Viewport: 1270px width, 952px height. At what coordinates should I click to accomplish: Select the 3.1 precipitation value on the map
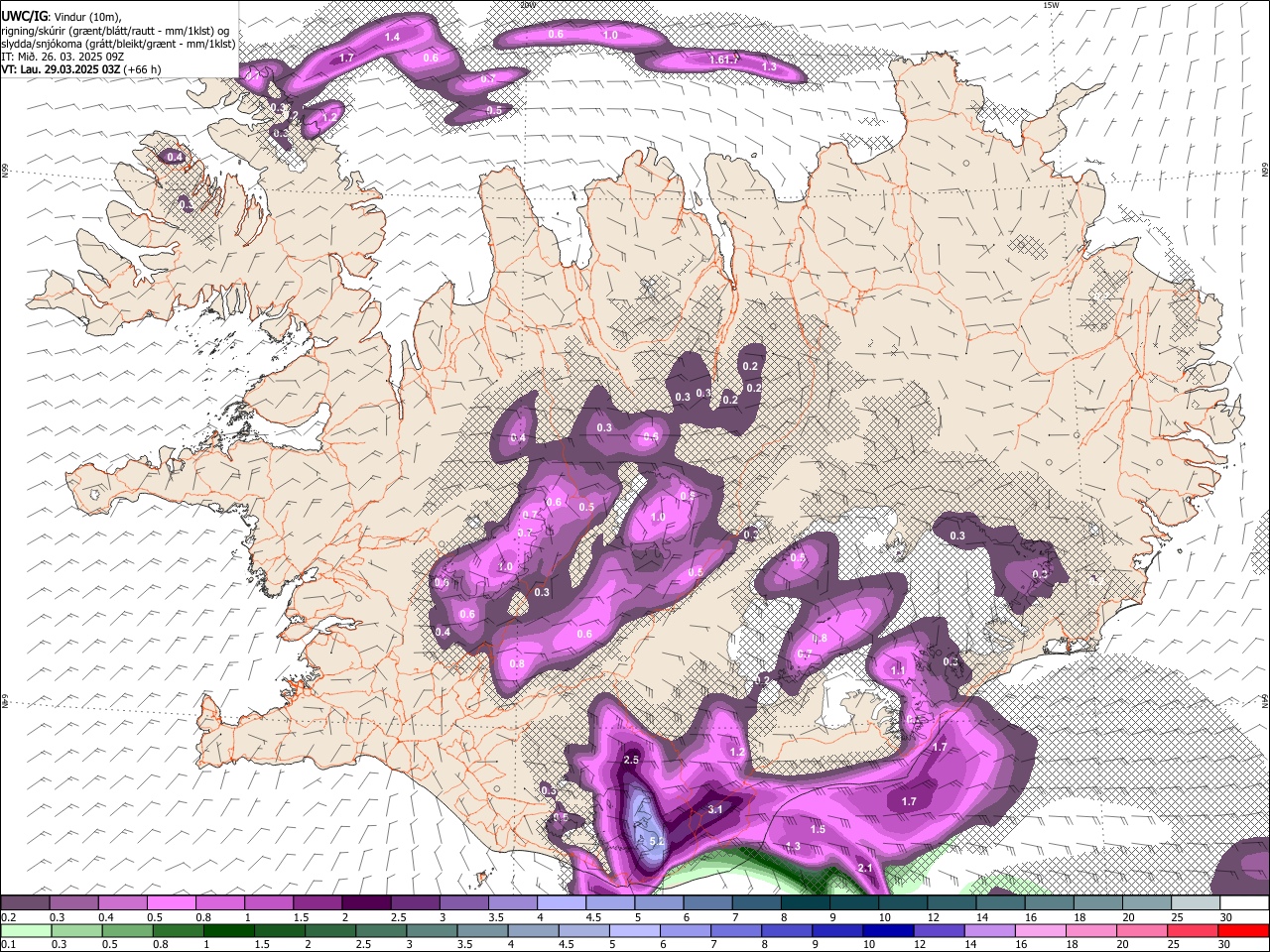[715, 810]
